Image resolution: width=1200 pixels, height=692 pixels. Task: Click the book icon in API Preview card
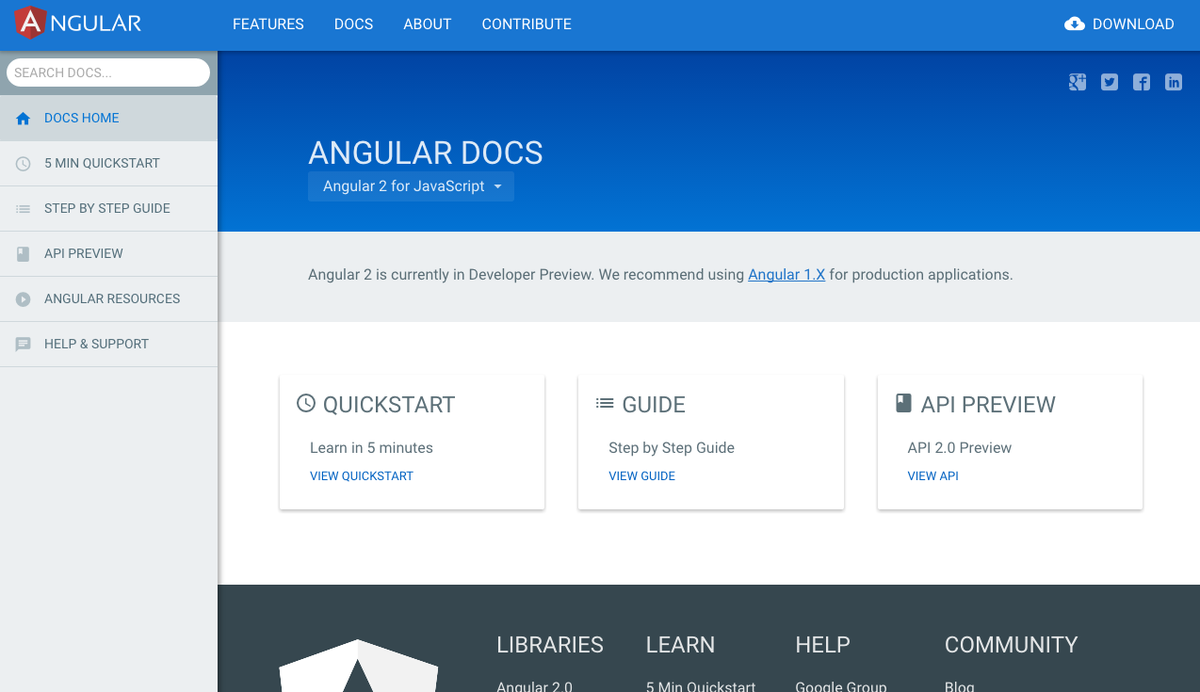point(903,403)
